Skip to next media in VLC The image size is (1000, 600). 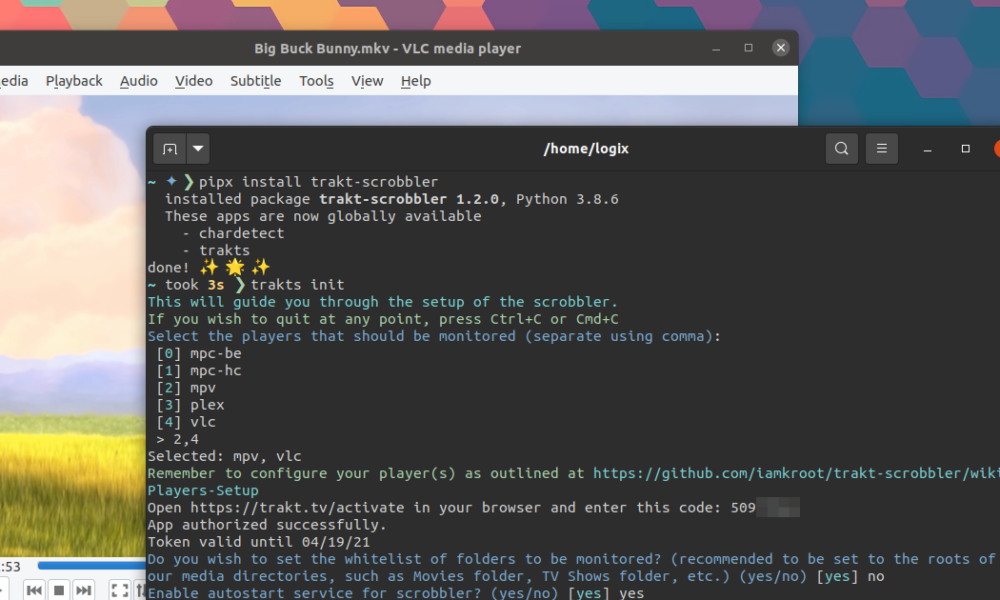83,590
